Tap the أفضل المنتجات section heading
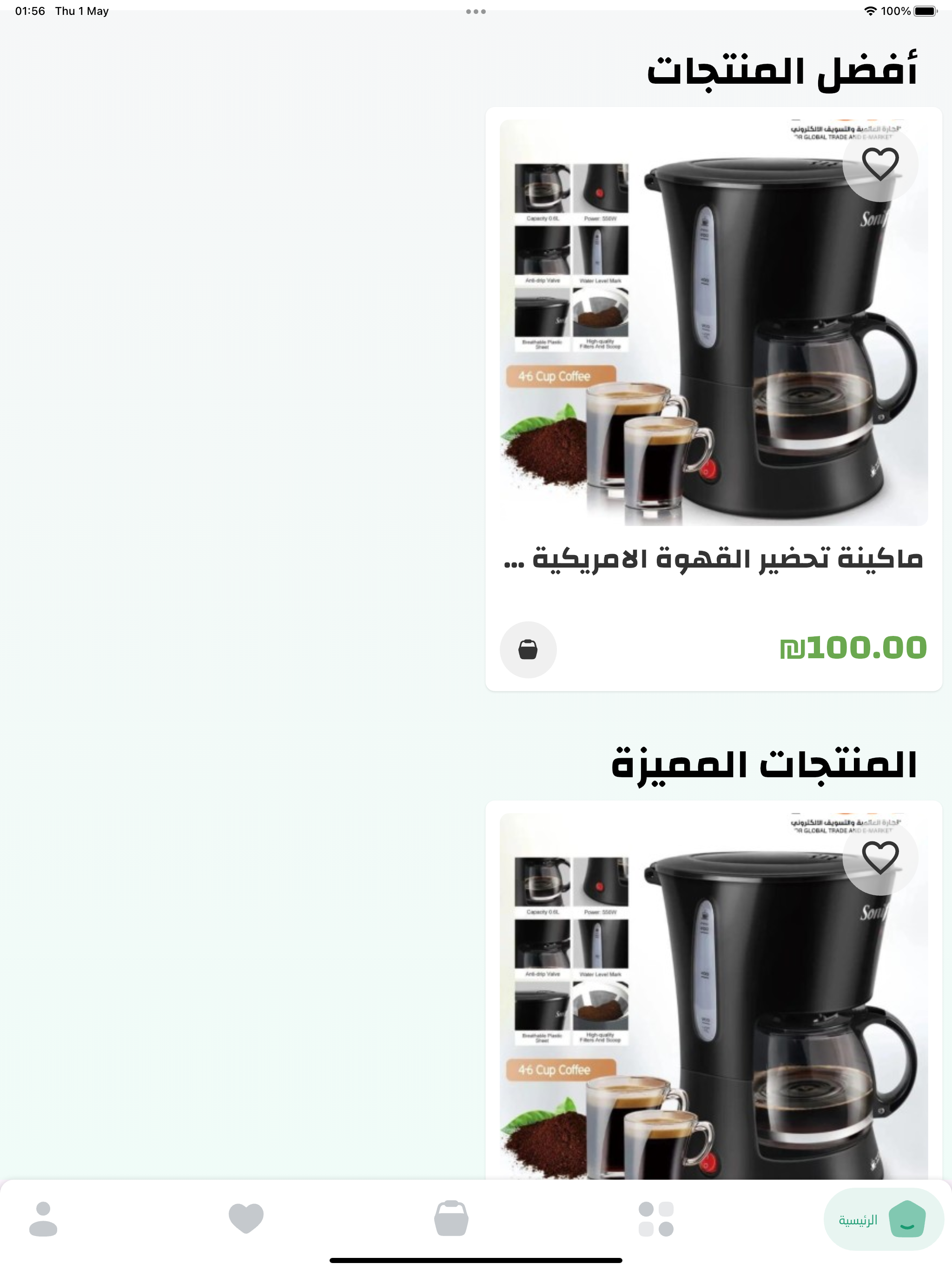Screen dimensions: 952x1270 [782, 71]
